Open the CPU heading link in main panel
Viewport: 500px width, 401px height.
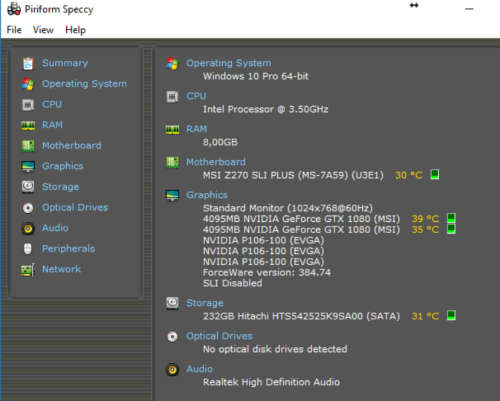196,96
